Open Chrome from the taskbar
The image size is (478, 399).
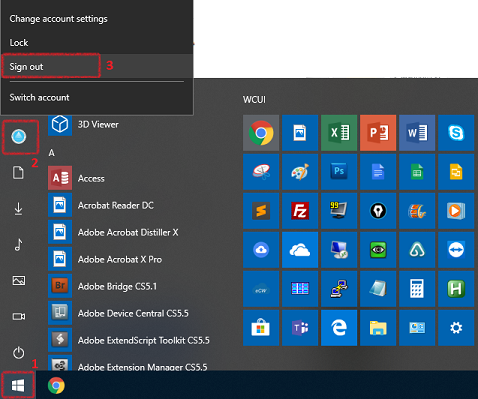pos(56,386)
